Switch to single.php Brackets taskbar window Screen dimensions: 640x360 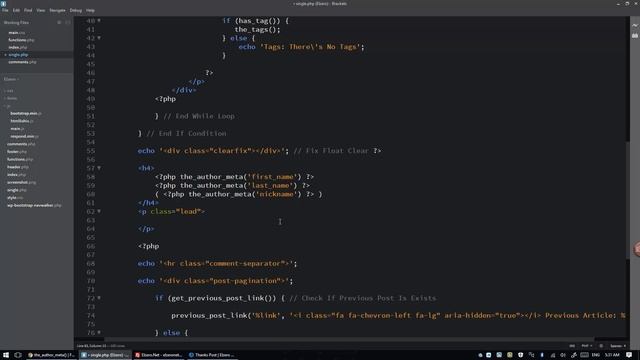[105, 355]
